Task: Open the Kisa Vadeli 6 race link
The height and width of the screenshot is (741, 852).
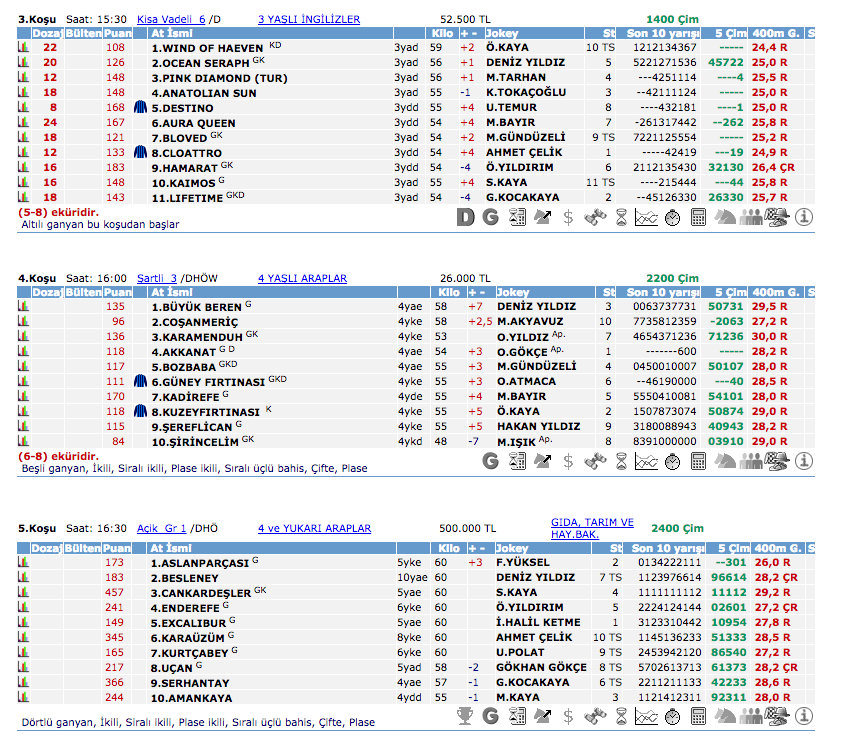Action: pos(171,19)
